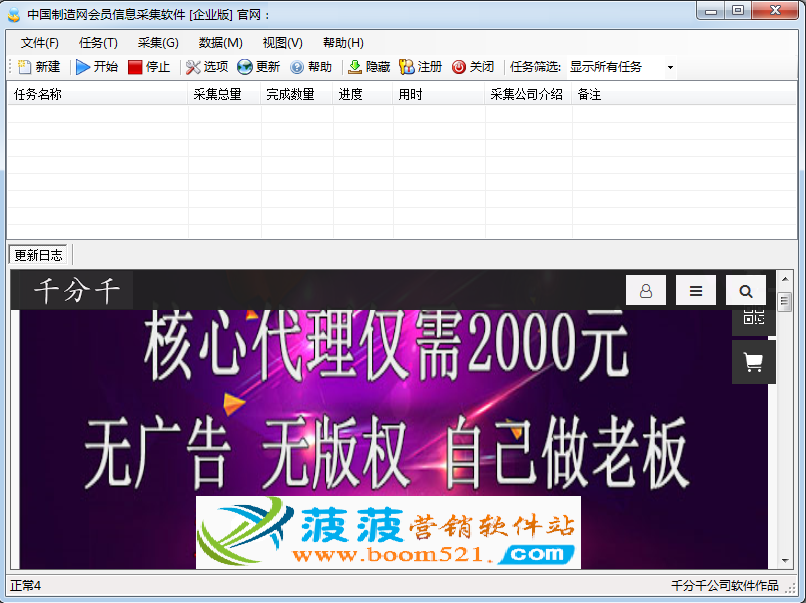This screenshot has width=806, height=603.
Task: Sort by the 用时 column header
Action: click(439, 95)
